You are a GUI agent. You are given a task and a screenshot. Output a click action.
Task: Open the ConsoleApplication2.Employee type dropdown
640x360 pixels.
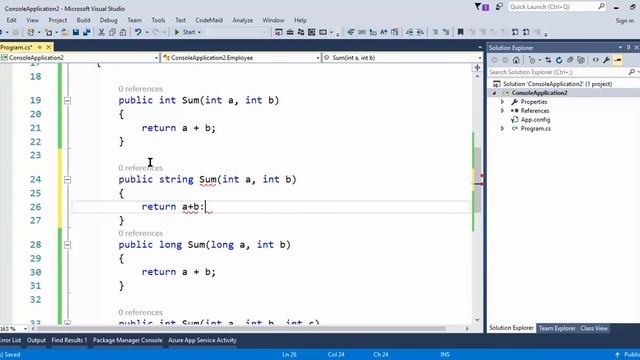[318, 58]
